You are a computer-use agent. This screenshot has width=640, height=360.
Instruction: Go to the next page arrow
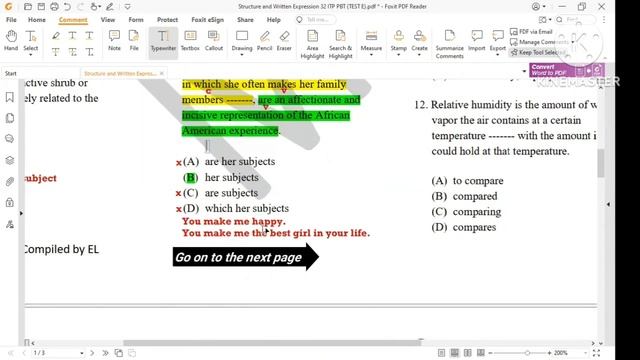tap(92, 353)
